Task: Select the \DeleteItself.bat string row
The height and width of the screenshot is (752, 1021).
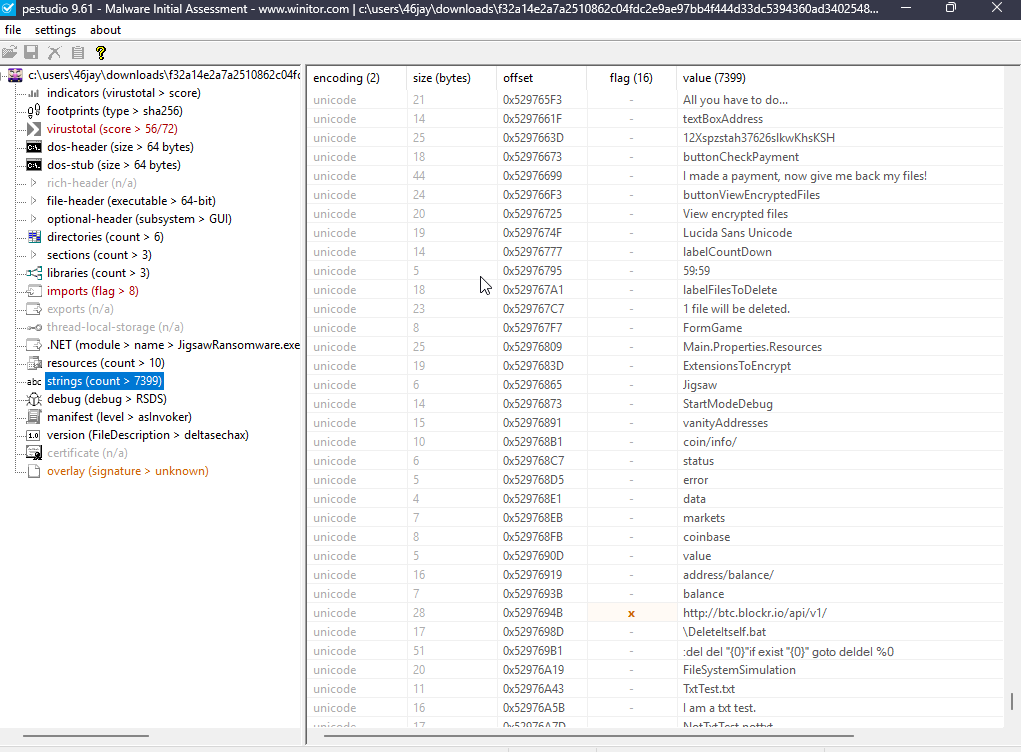Action: coord(655,632)
